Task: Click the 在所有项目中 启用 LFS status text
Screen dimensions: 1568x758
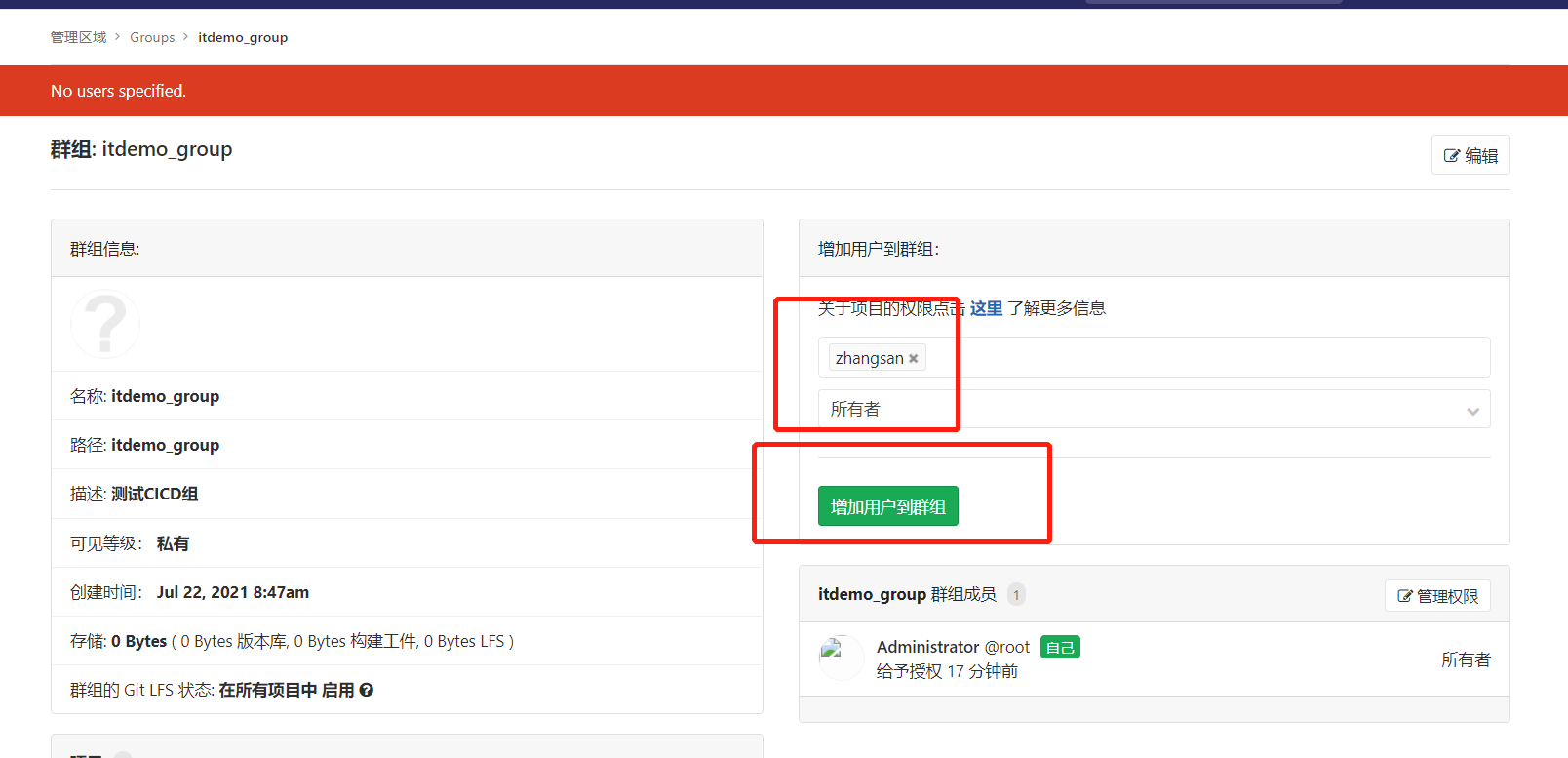Action: pyautogui.click(x=287, y=690)
